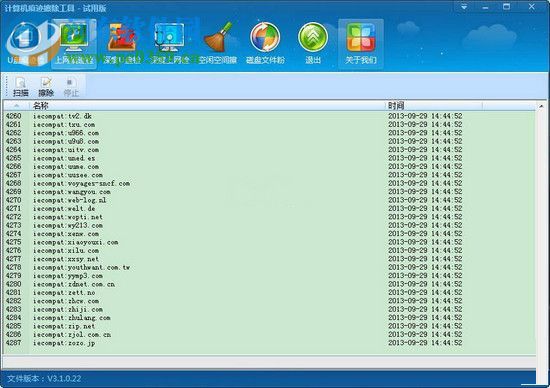Open the U-disk trace check tool
Image resolution: width=550 pixels, height=388 pixels.
click(25, 44)
